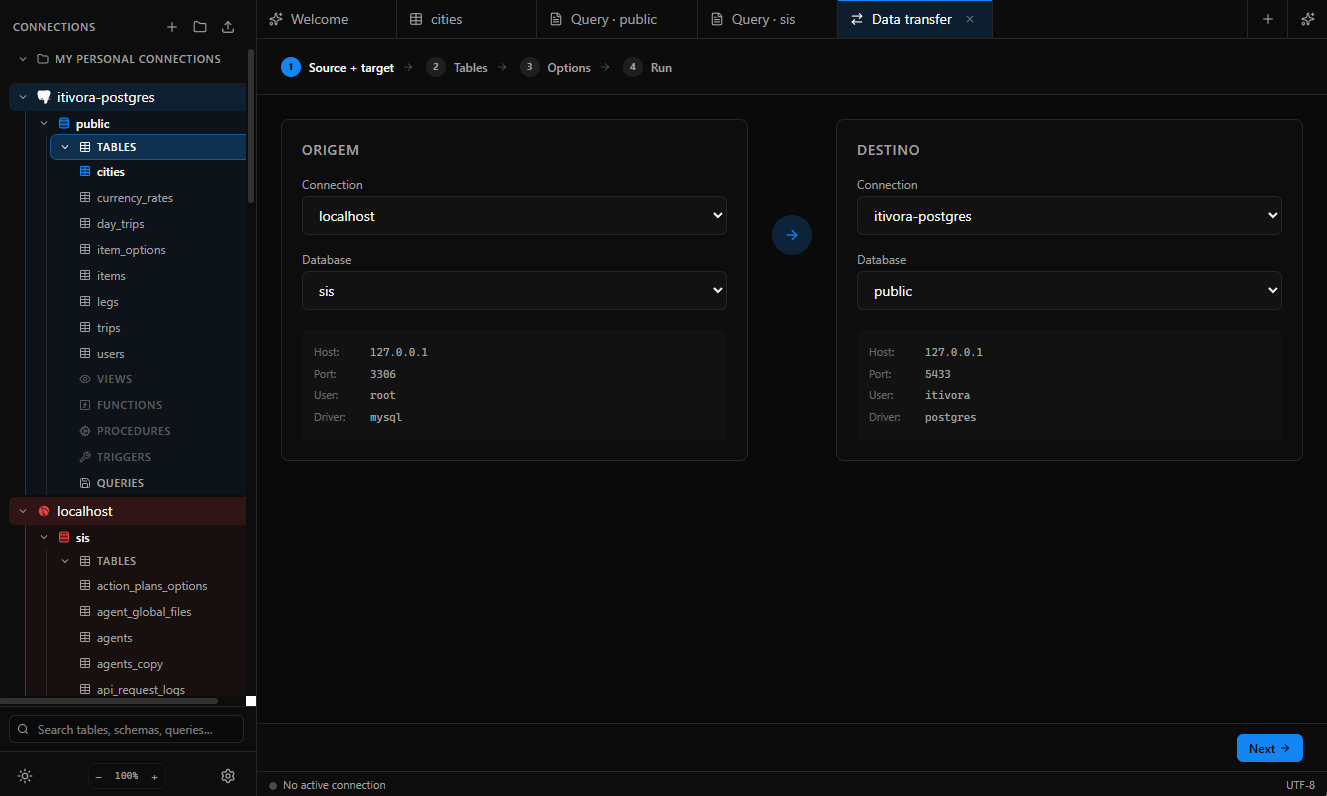Open the ORIGEM Connection dropdown showing localhost
The height and width of the screenshot is (796, 1327).
tap(514, 215)
